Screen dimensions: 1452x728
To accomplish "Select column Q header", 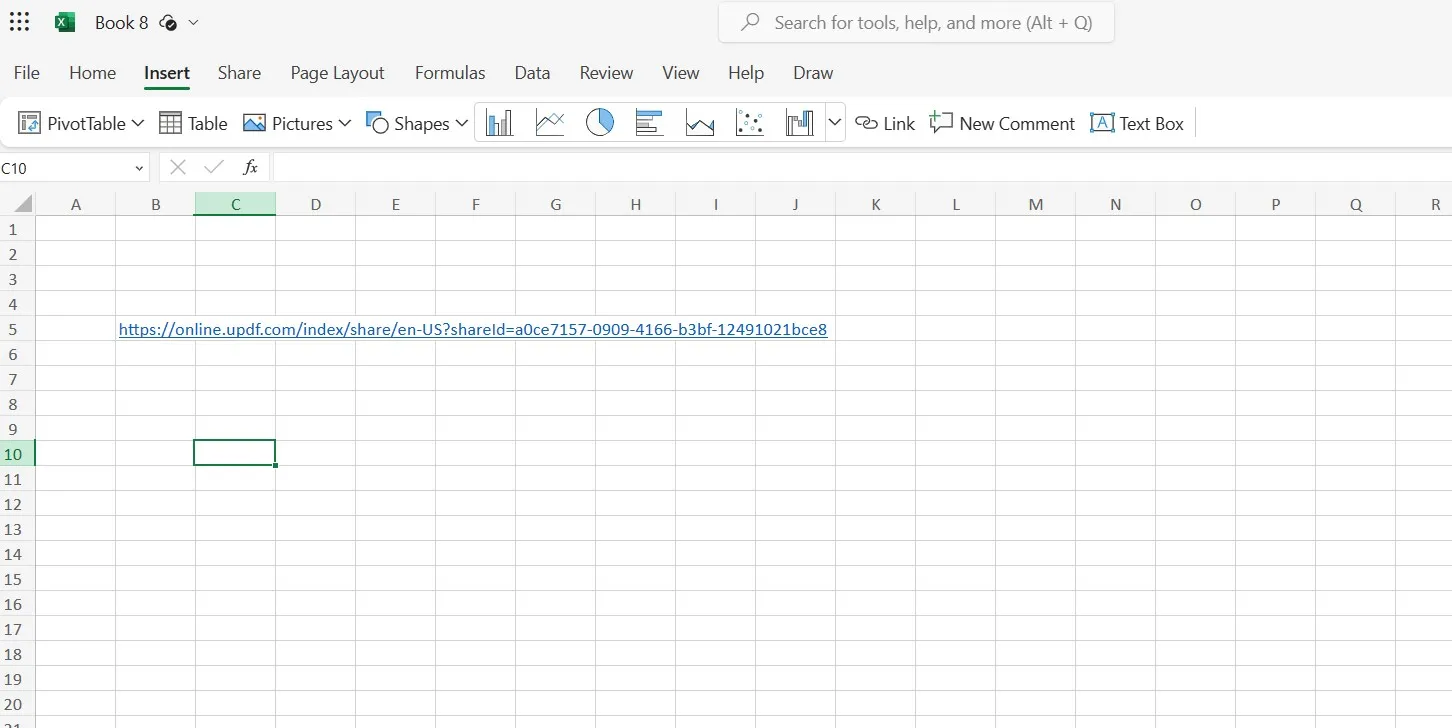I will pyautogui.click(x=1355, y=204).
